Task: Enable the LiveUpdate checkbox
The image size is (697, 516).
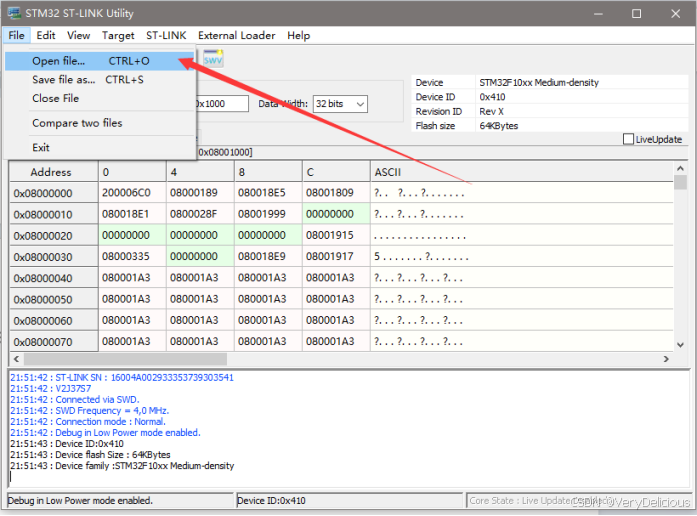Action: (x=628, y=139)
